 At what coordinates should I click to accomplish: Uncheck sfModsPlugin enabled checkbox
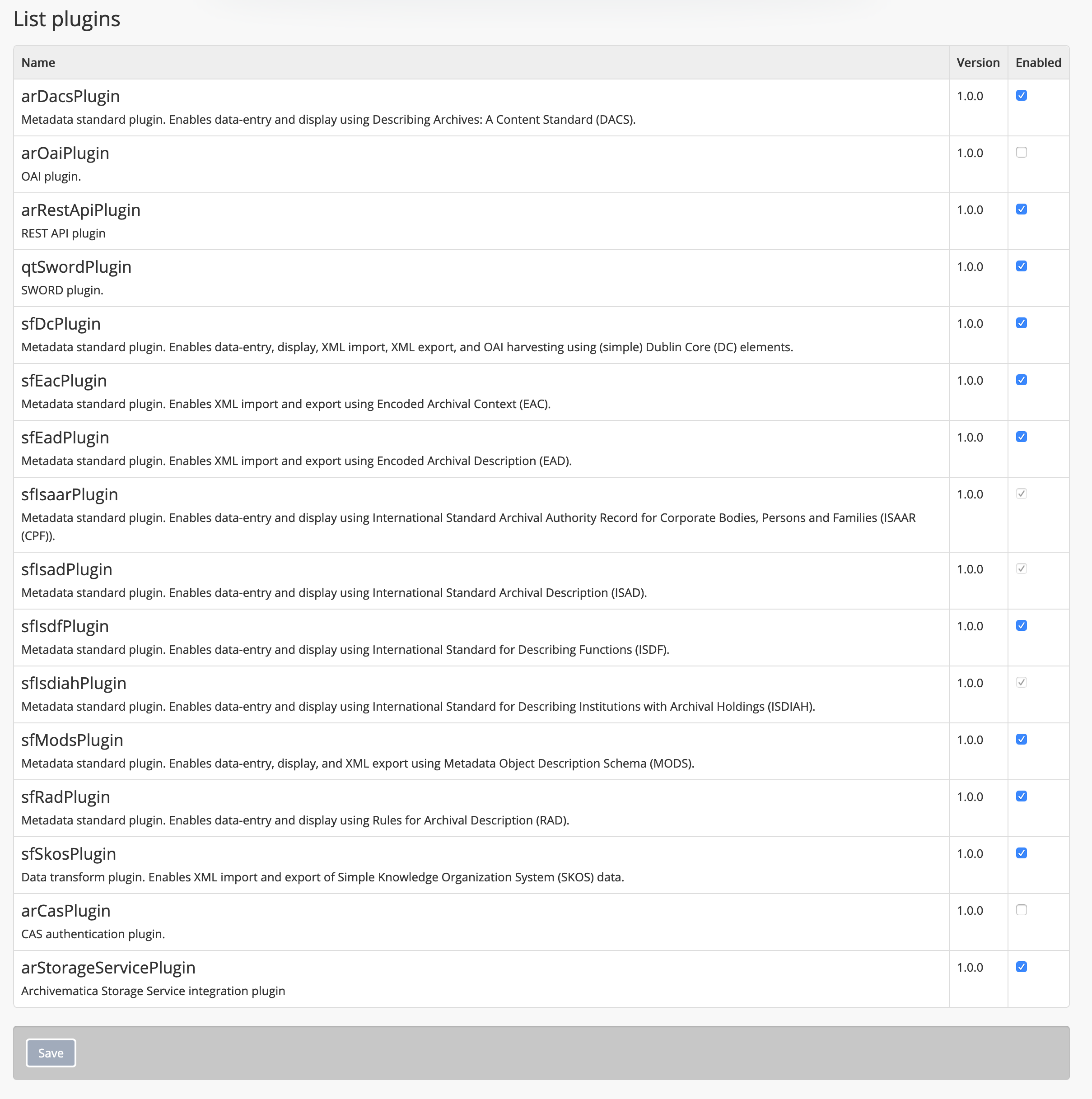point(1021,740)
